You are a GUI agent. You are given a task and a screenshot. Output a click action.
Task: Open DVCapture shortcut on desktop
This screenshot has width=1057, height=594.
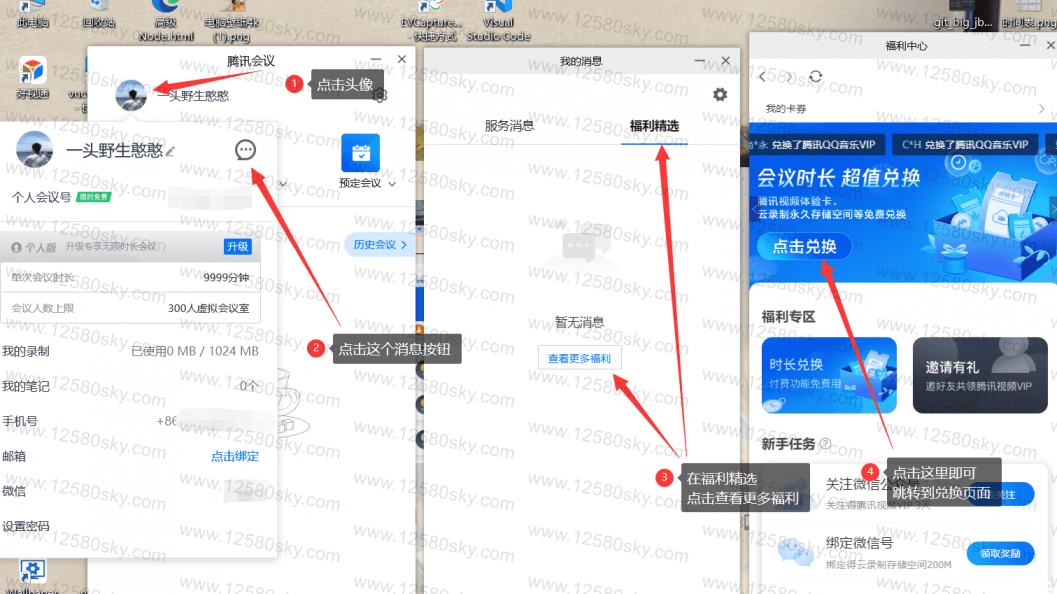431,20
